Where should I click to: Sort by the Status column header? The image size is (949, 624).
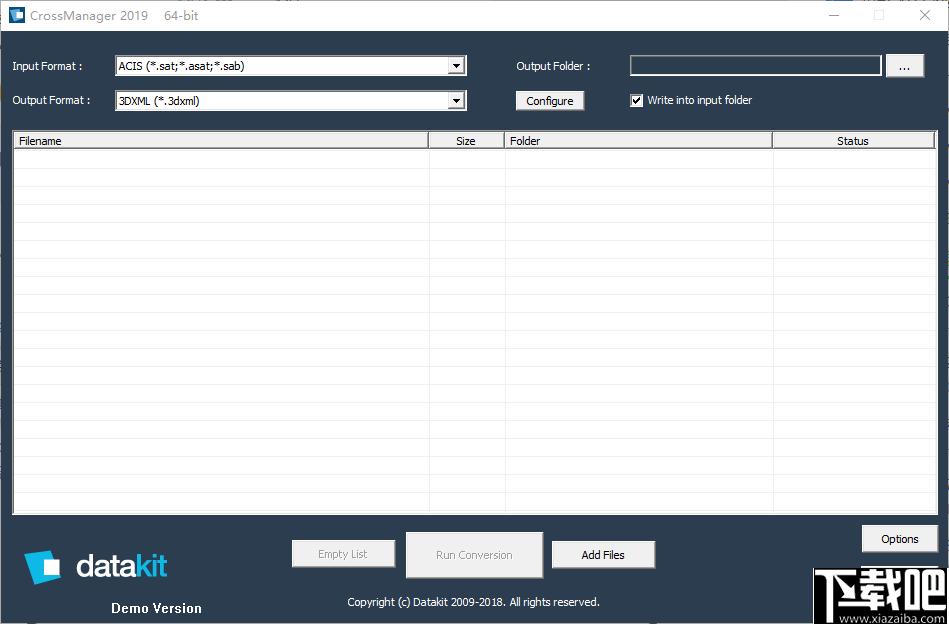pyautogui.click(x=853, y=140)
